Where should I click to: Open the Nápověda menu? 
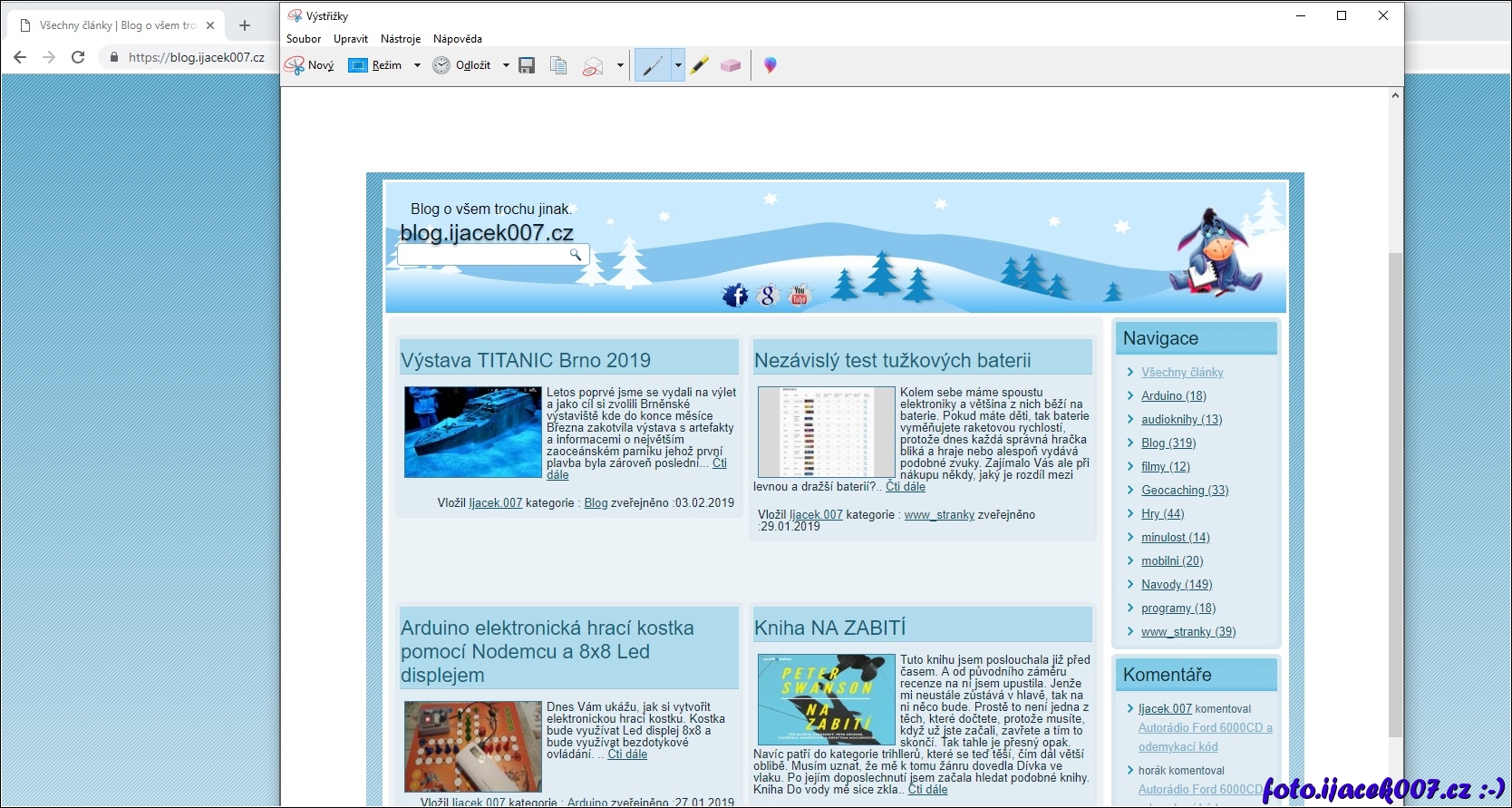click(458, 39)
